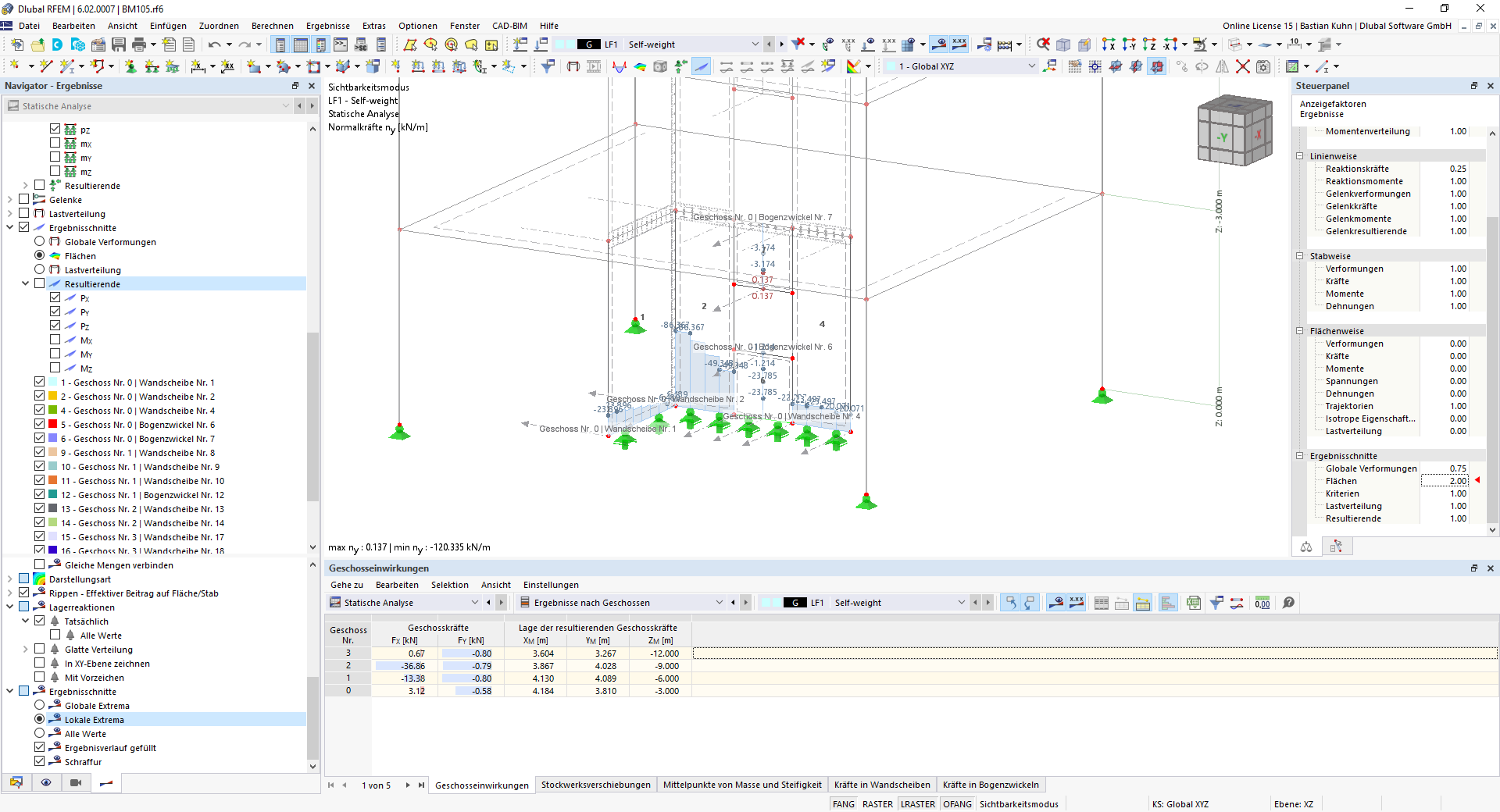Click the red color swatch for Bogenzwickel Nr. 6

(x=53, y=424)
